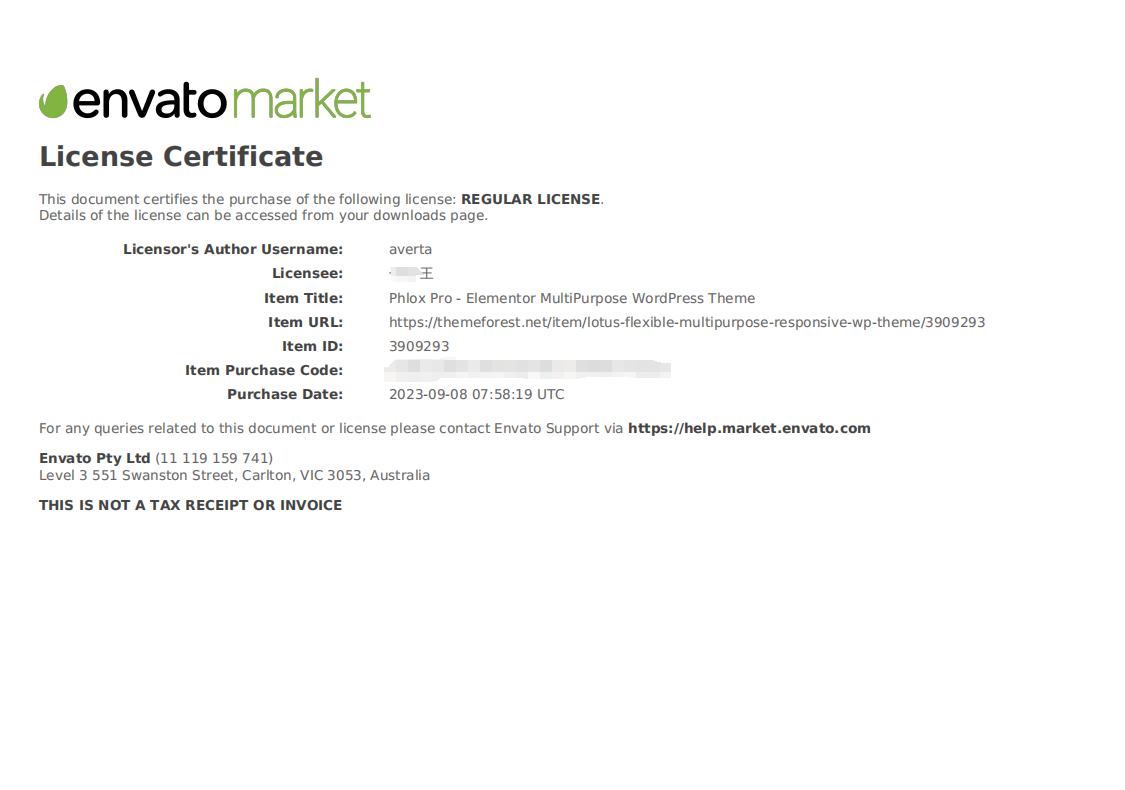
Task: Select the 2023-09-08 purchase date timestamp
Action: tap(476, 394)
